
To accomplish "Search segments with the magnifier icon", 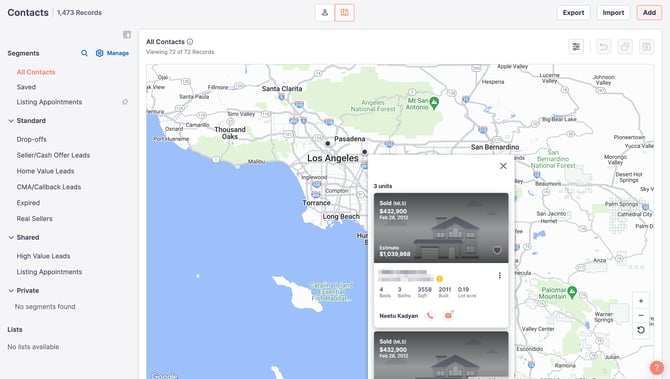I will tap(84, 53).
